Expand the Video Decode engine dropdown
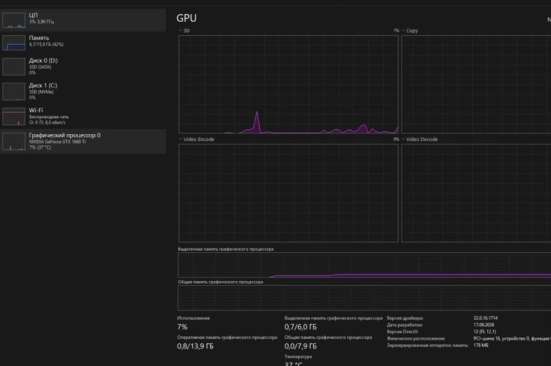 click(x=420, y=139)
